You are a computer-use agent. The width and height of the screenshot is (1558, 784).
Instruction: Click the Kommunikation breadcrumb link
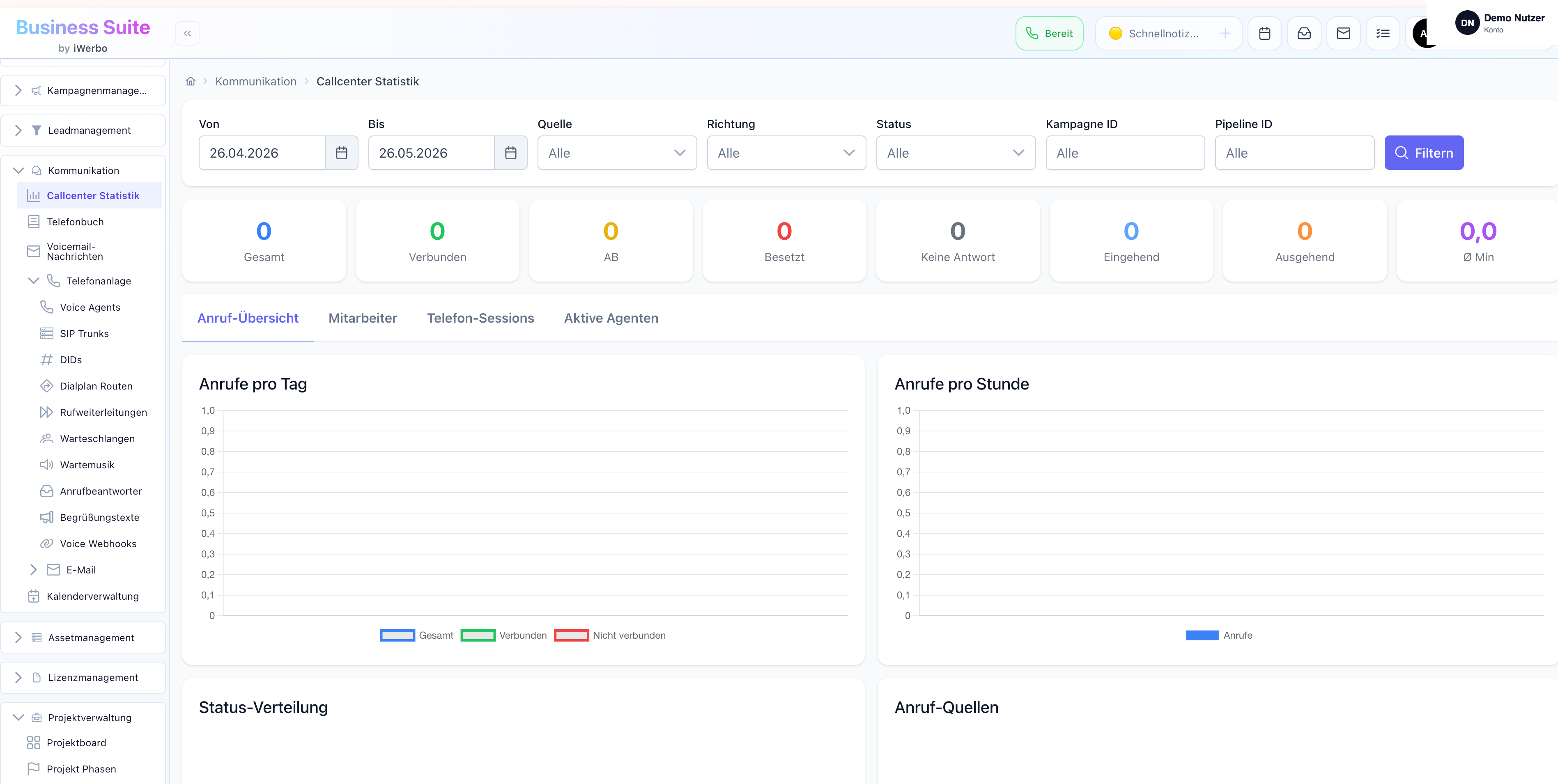[x=256, y=81]
